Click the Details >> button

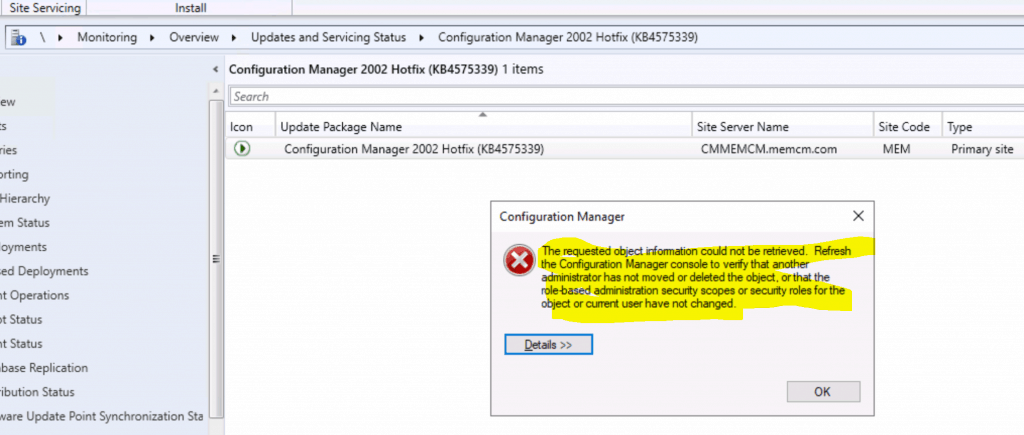coord(548,345)
